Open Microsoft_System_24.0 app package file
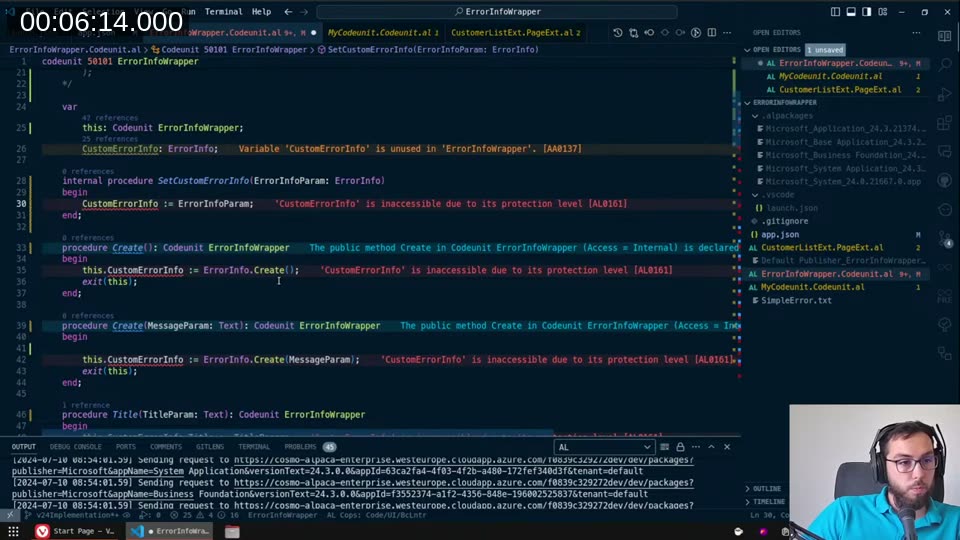The height and width of the screenshot is (540, 960). pyautogui.click(x=842, y=182)
